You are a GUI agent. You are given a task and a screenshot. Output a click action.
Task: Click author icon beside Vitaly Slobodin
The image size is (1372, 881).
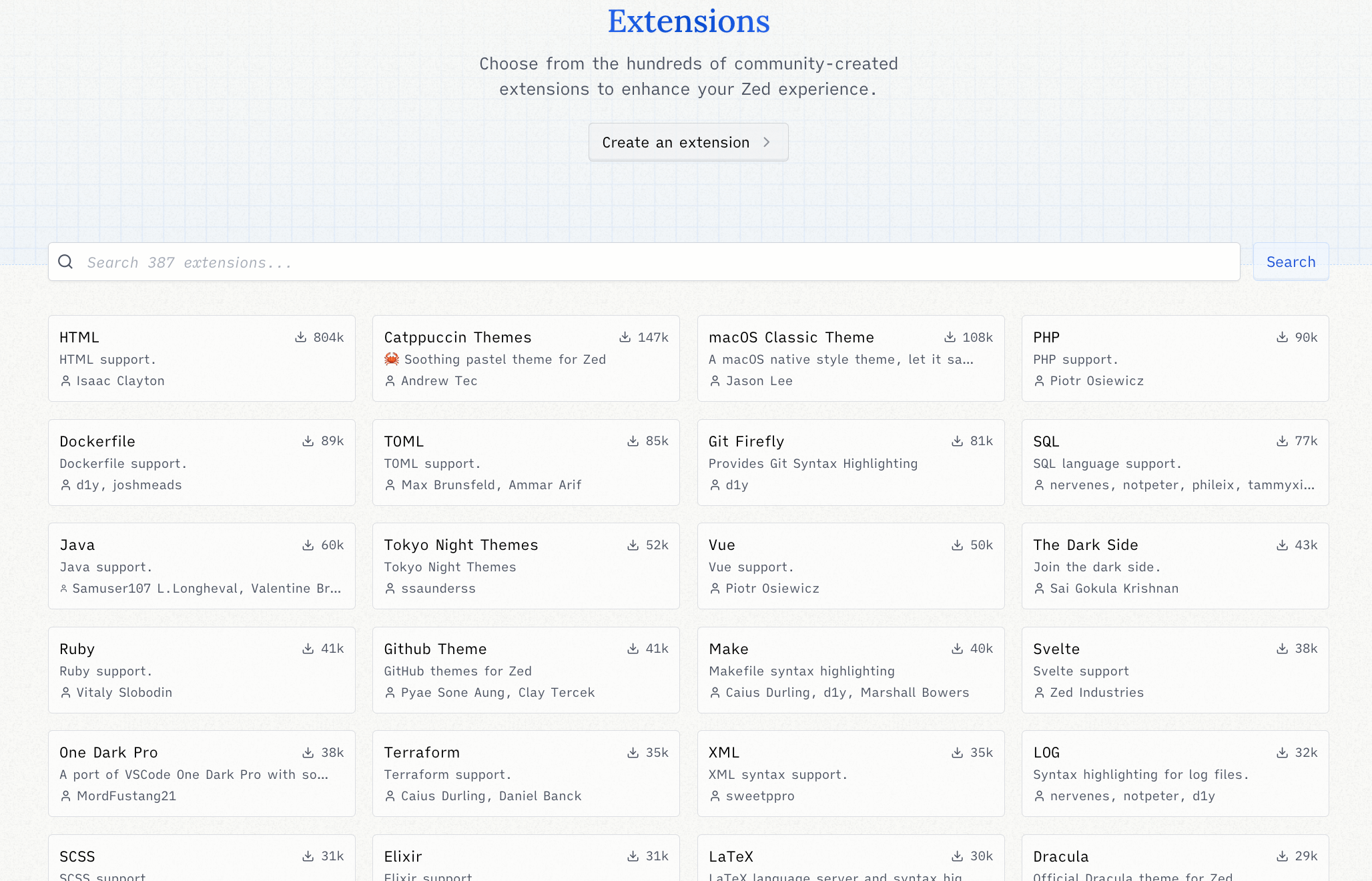tap(65, 693)
